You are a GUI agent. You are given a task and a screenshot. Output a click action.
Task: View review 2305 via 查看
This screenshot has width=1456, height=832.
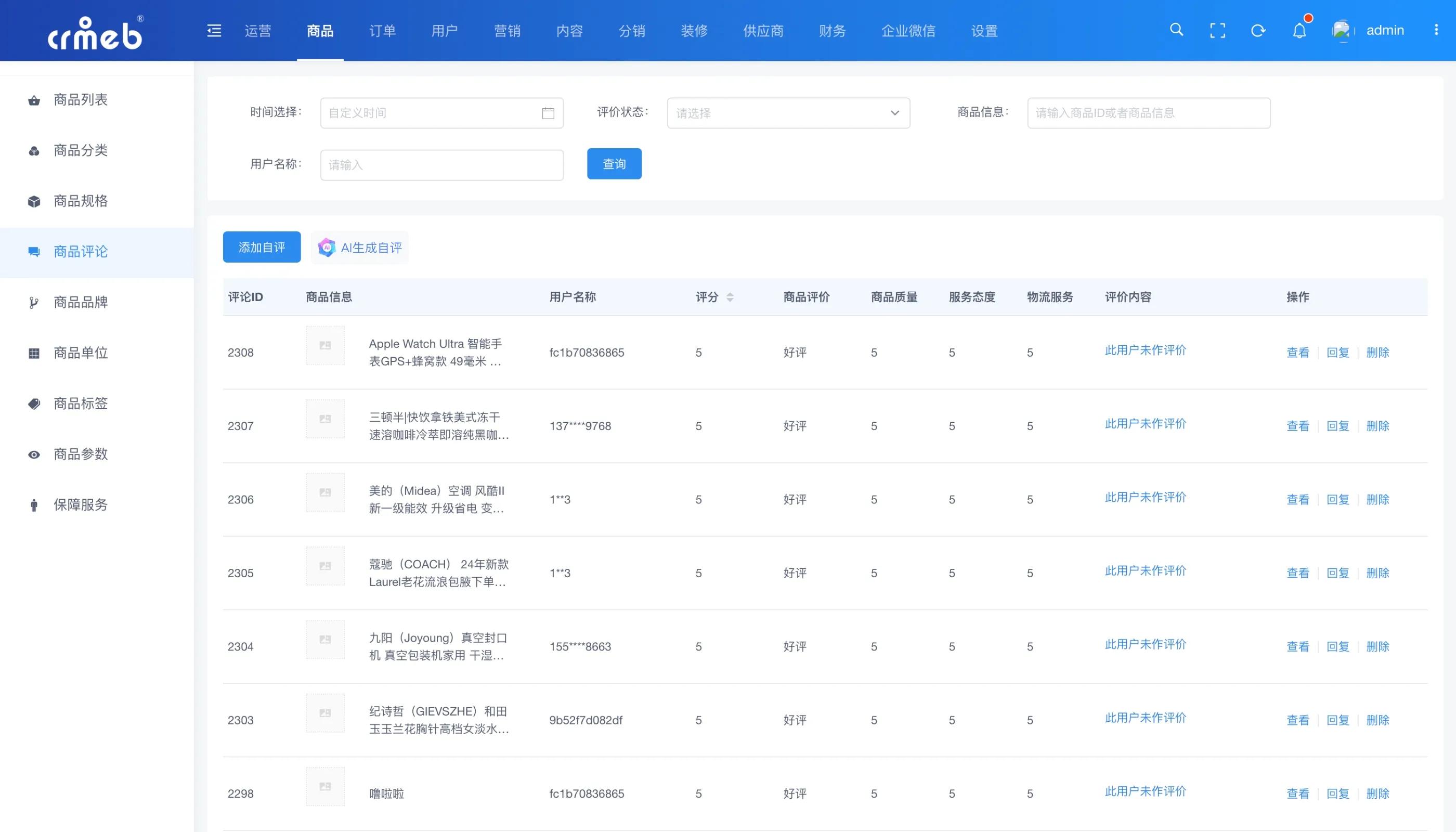tap(1298, 573)
